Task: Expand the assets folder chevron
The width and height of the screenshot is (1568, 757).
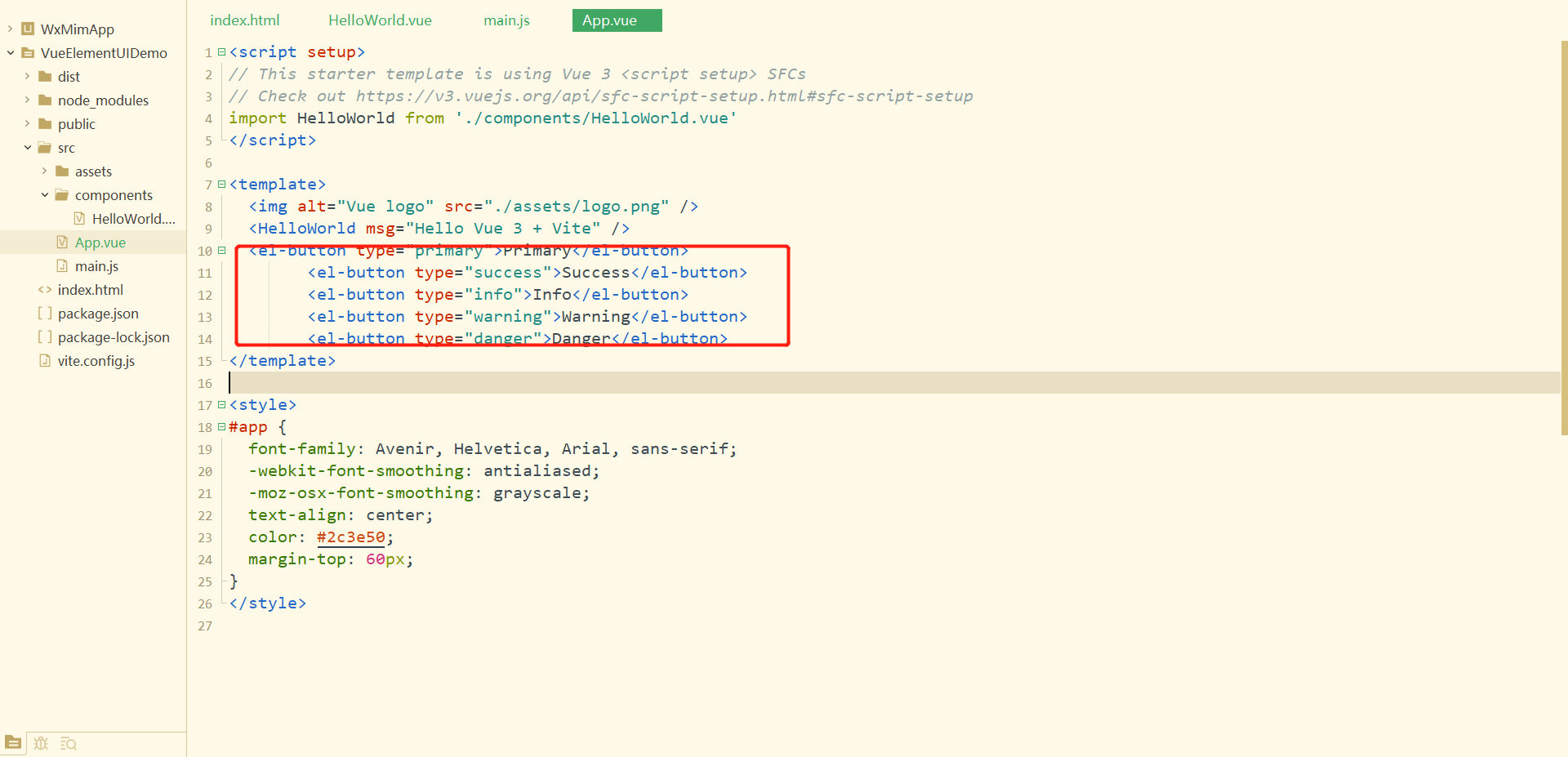Action: tap(44, 171)
